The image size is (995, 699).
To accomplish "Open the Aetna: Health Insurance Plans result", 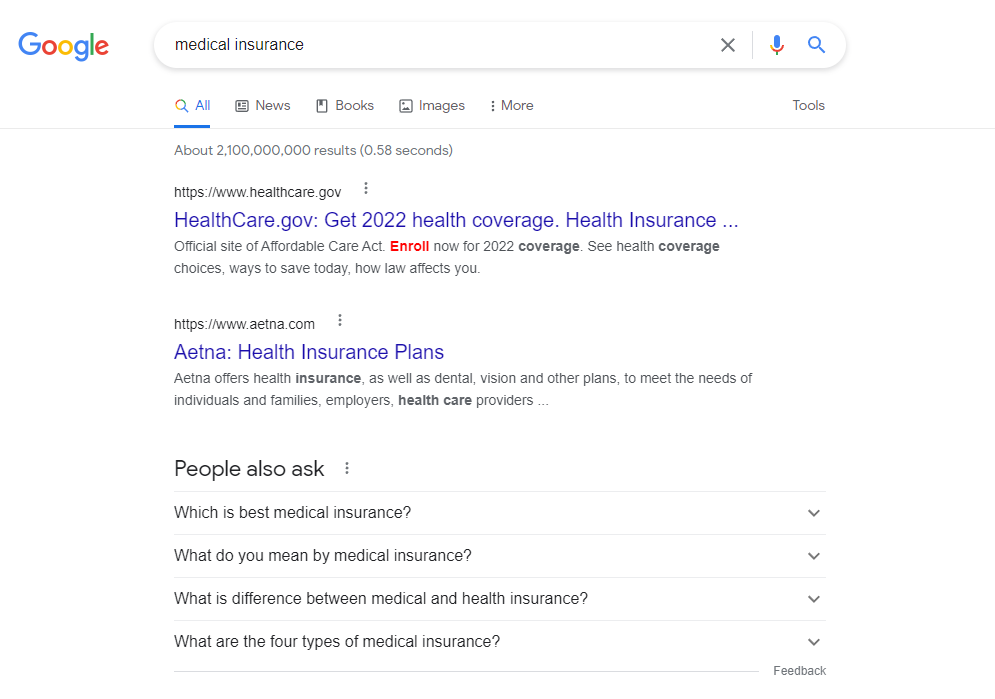I will tap(309, 352).
